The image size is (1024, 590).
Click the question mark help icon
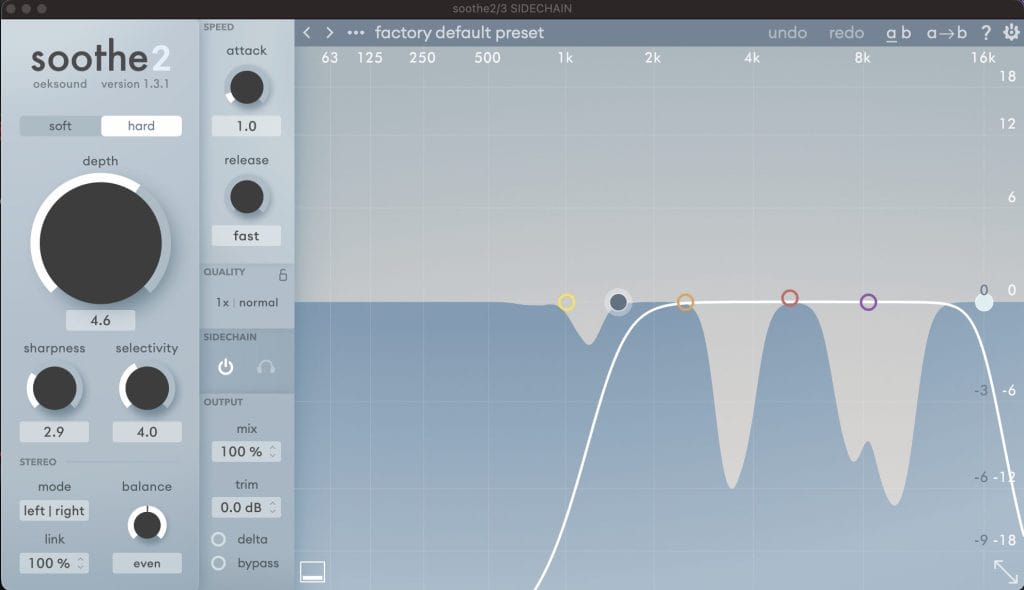[x=986, y=33]
